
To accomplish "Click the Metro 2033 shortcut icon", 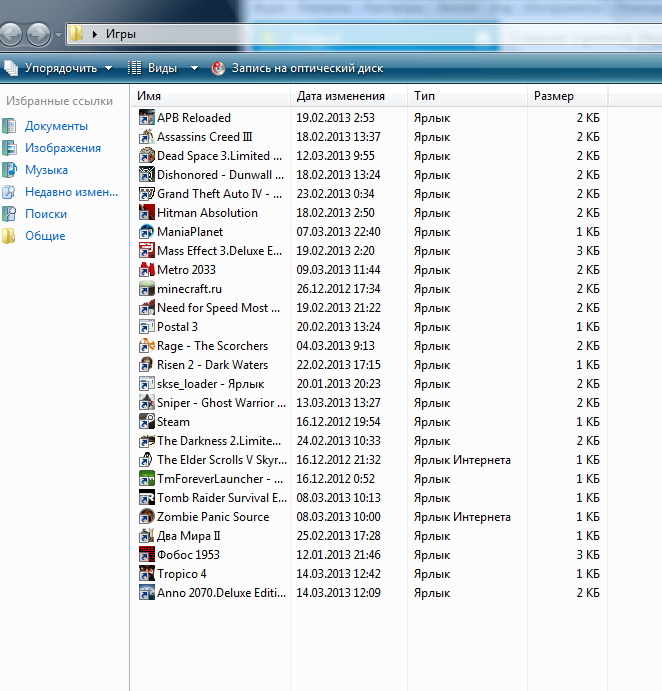I will click(x=146, y=269).
